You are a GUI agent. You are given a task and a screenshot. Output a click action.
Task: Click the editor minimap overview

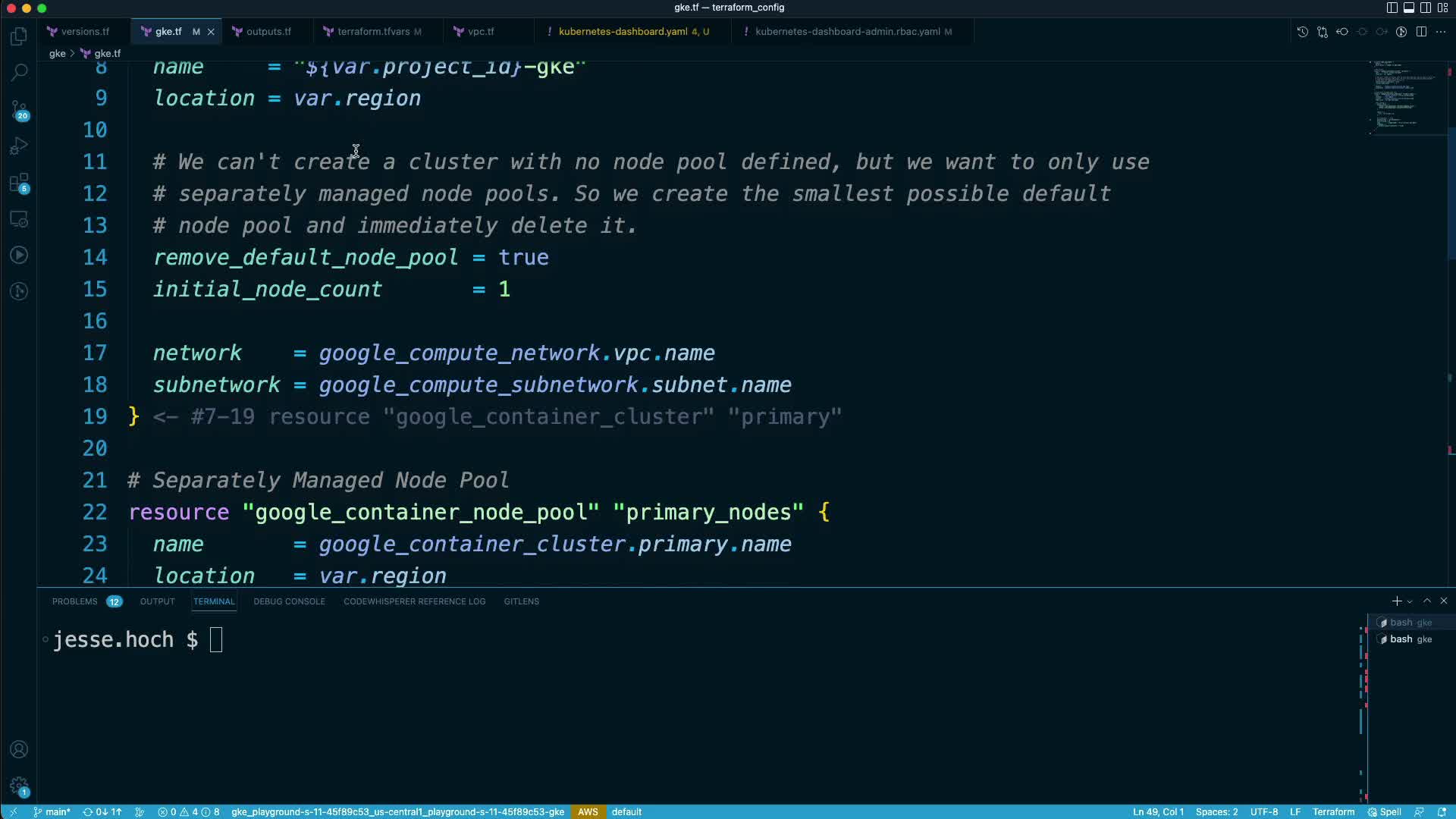1405,99
